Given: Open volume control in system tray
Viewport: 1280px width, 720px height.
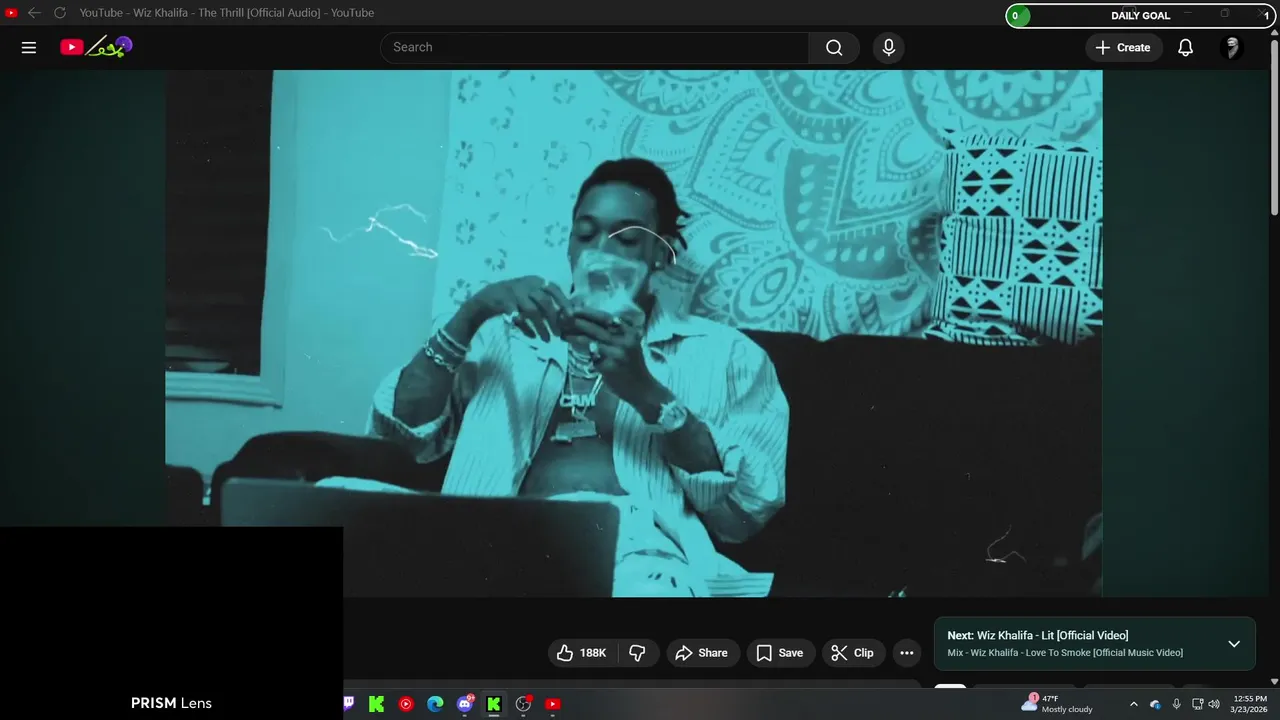Looking at the screenshot, I should 1214,704.
